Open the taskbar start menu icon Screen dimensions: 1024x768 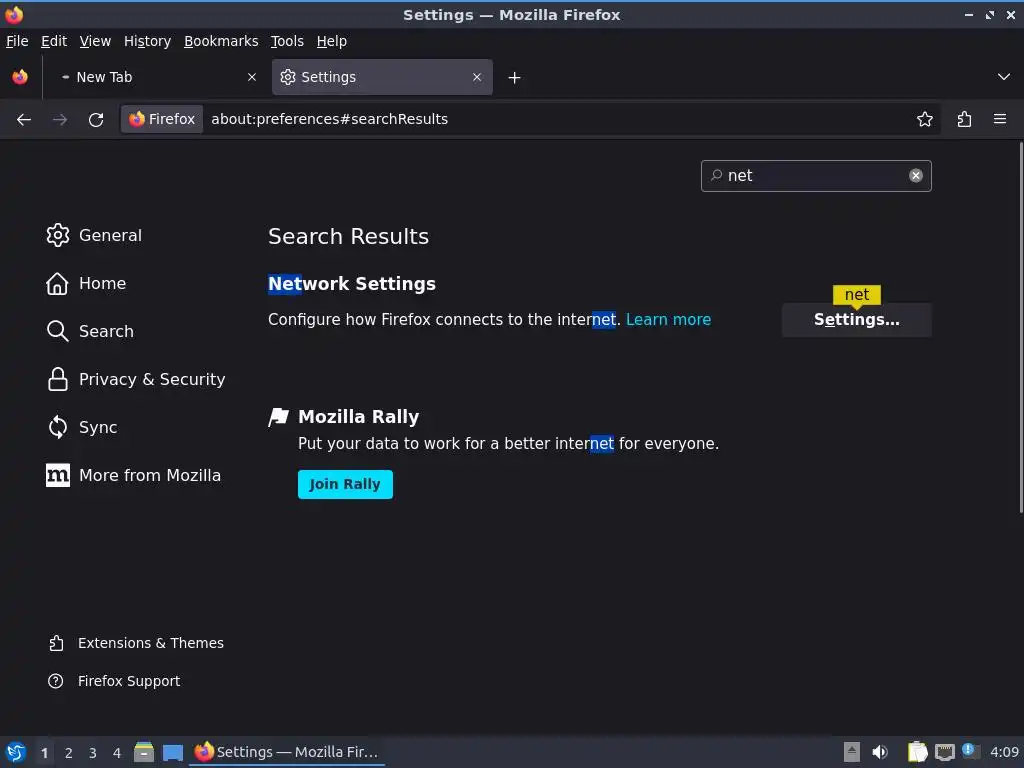[x=16, y=752]
